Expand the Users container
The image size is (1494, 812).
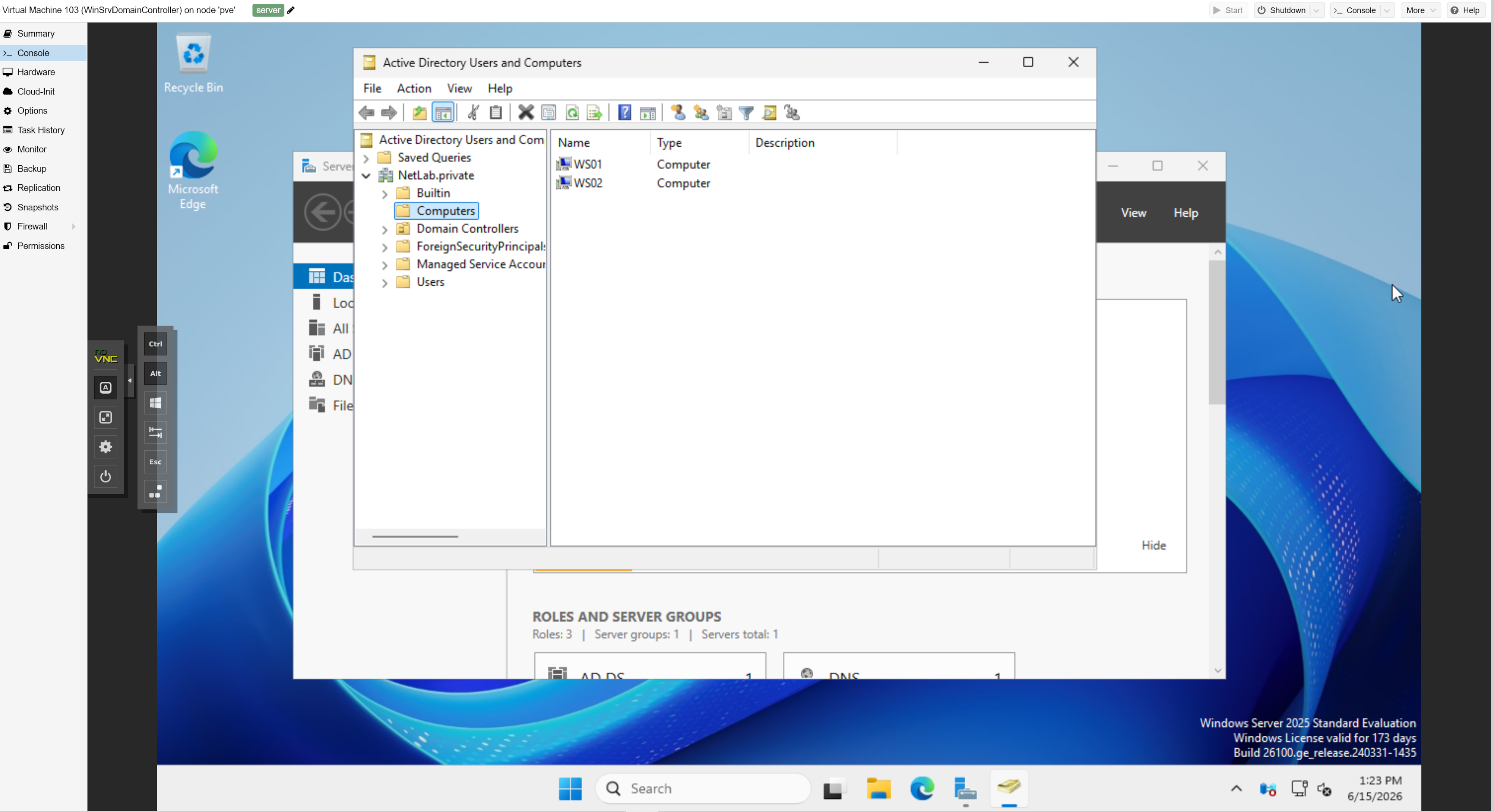(384, 283)
